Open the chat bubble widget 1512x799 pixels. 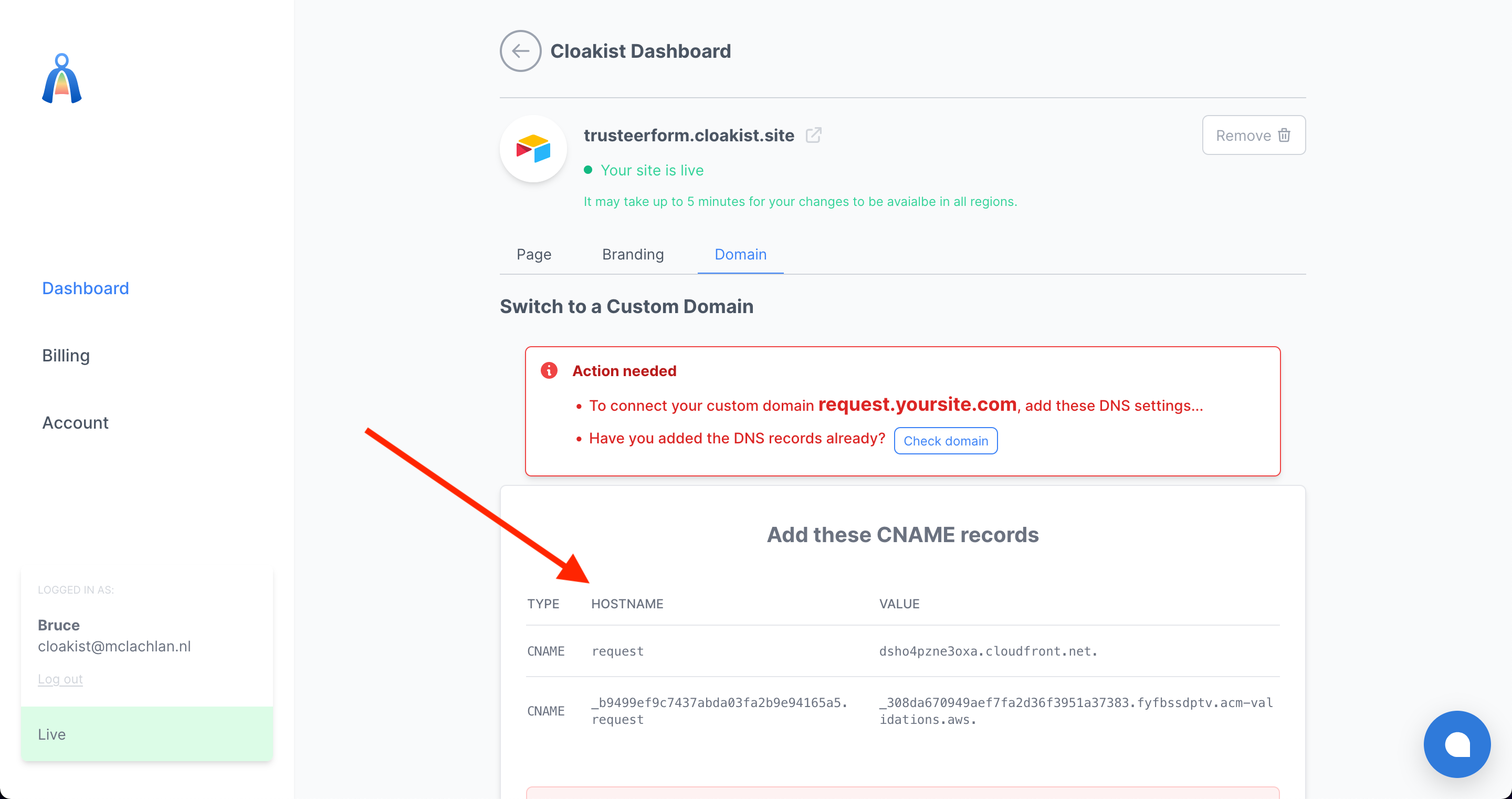pyautogui.click(x=1456, y=744)
